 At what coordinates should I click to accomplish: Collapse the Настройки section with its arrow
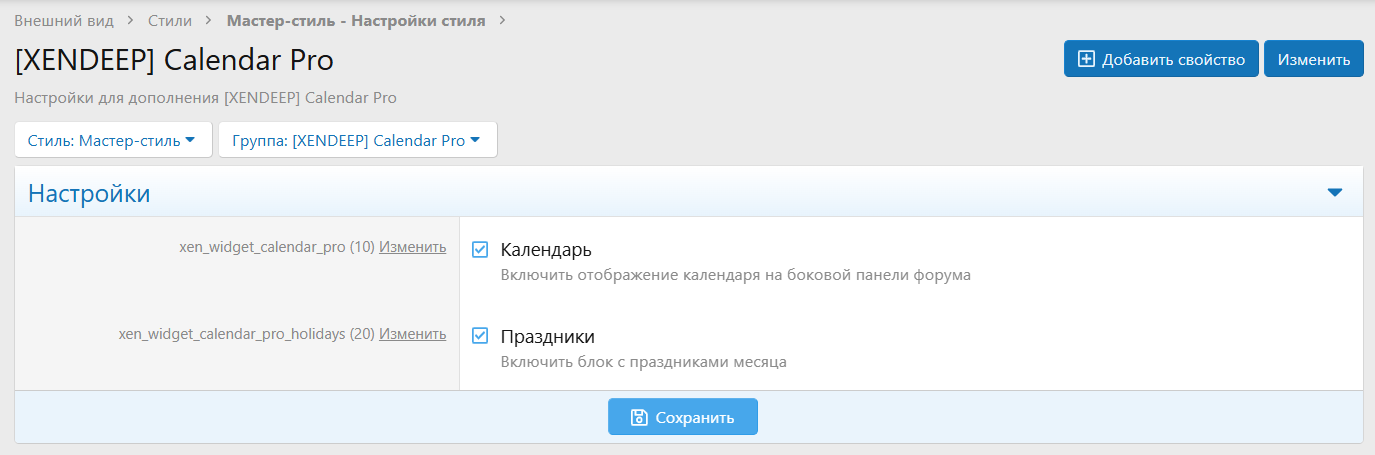[1334, 193]
